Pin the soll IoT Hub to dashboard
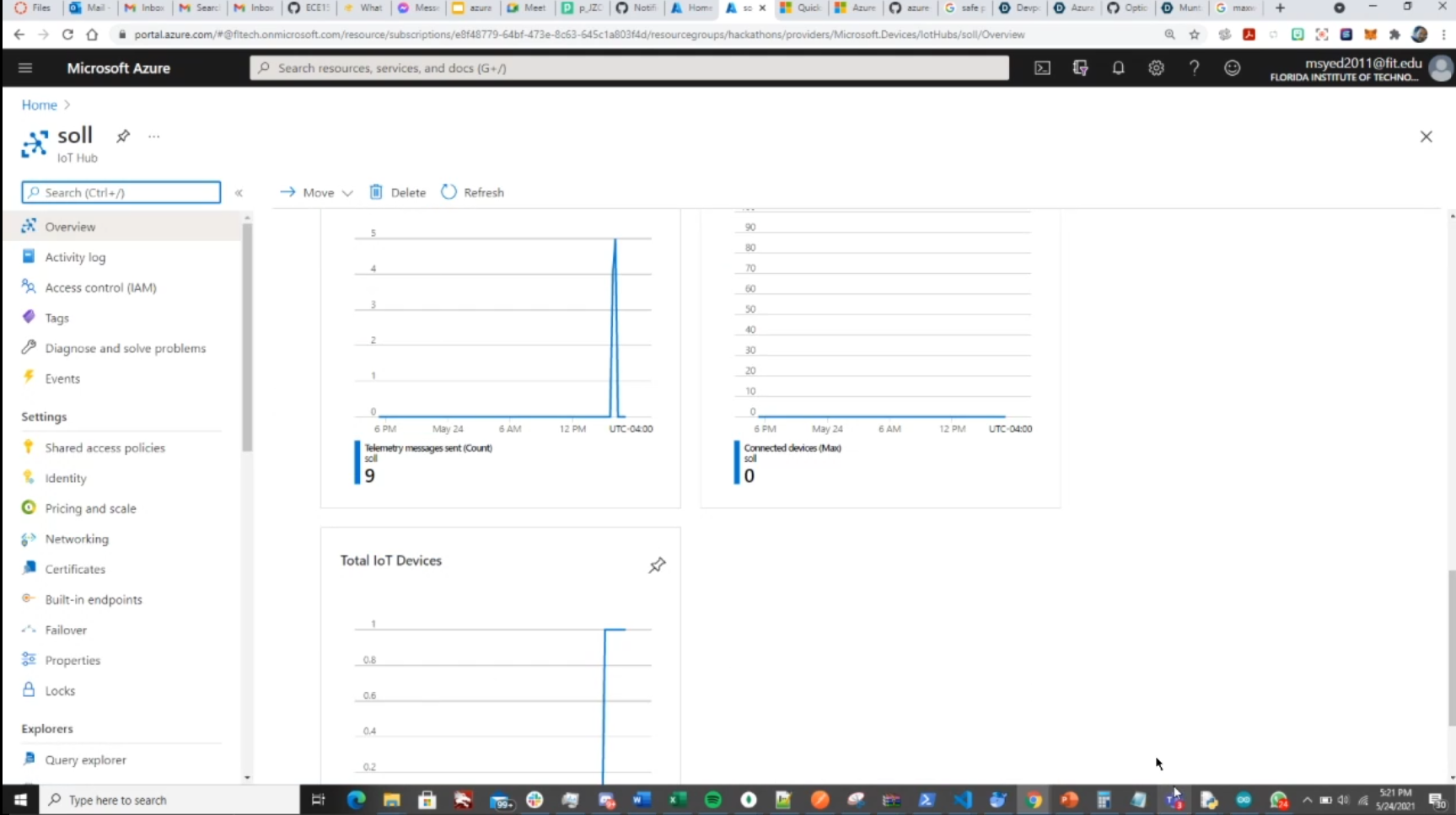The width and height of the screenshot is (1456, 815). pyautogui.click(x=123, y=136)
